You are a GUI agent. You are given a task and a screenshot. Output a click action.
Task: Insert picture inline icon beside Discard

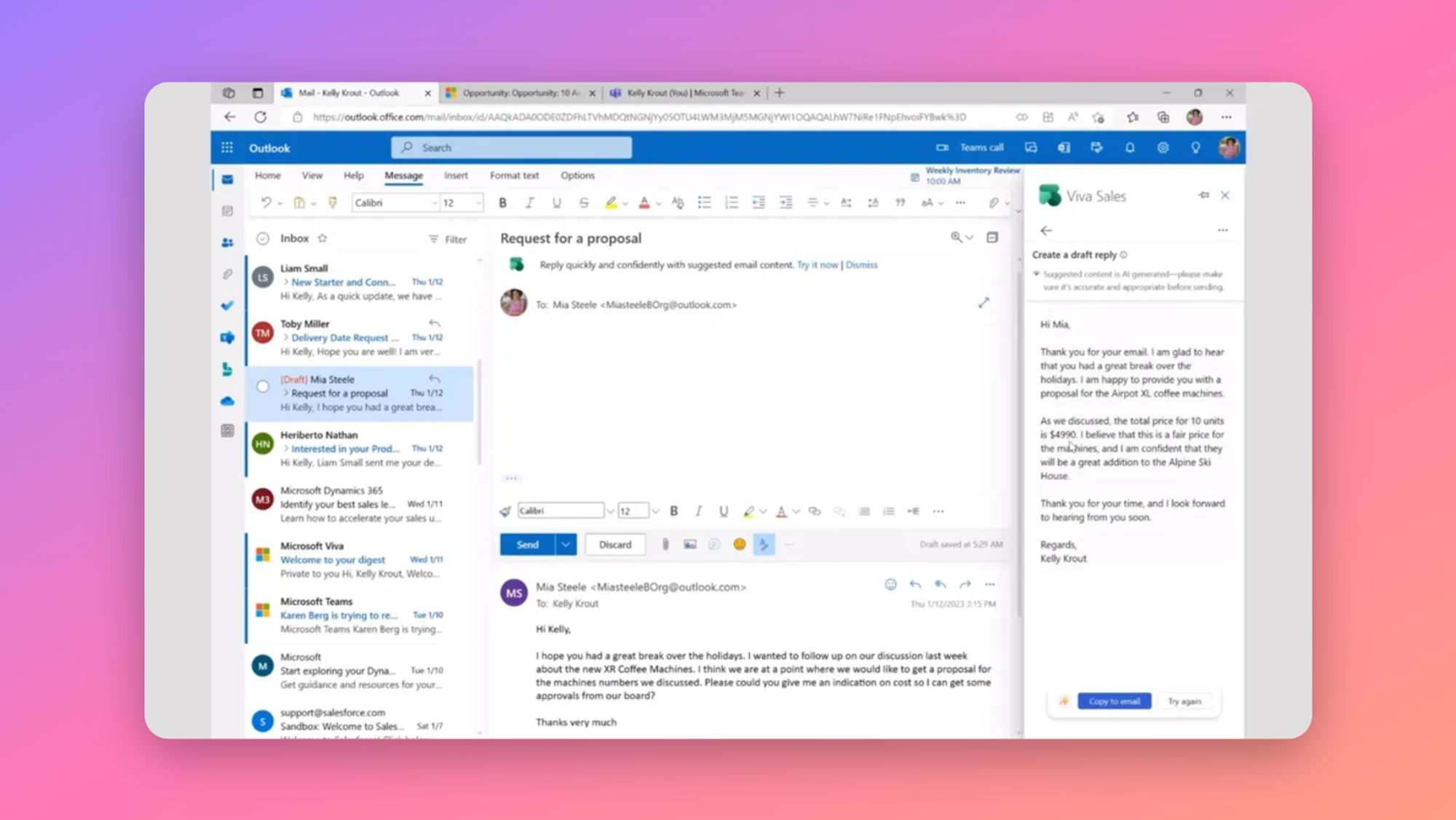[689, 545]
